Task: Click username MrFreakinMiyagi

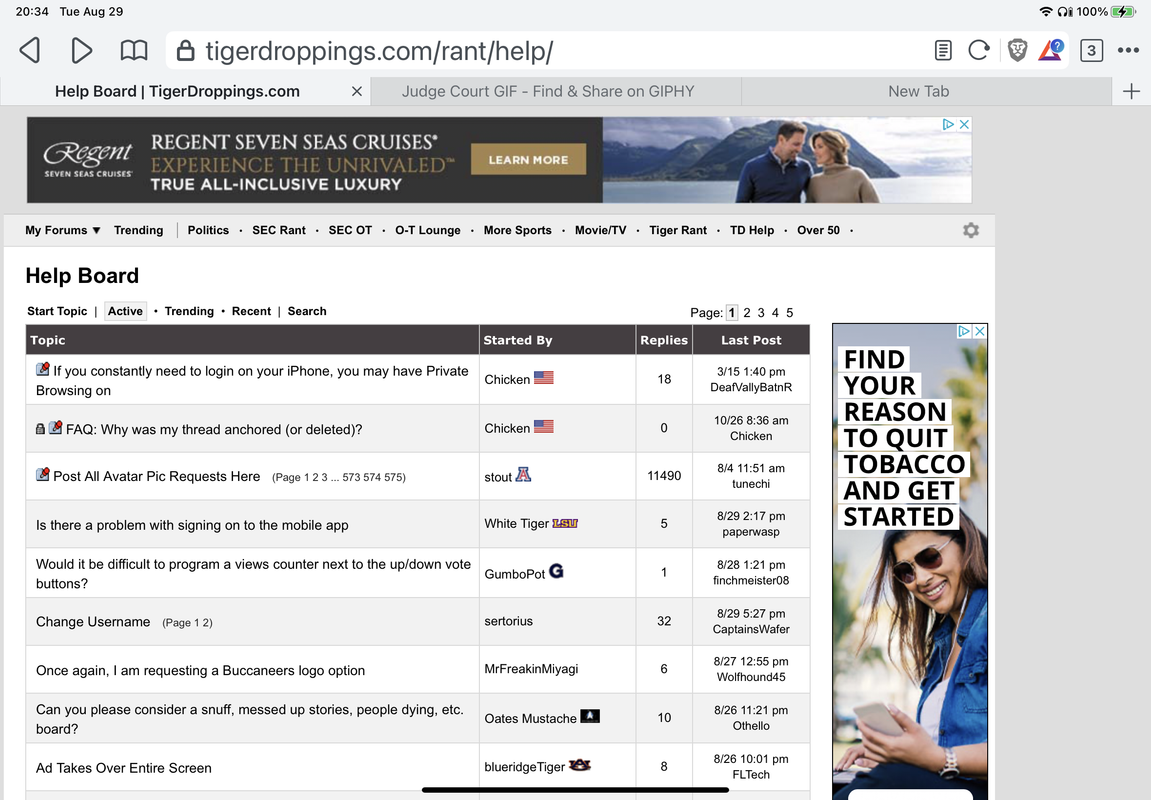Action: pos(531,669)
